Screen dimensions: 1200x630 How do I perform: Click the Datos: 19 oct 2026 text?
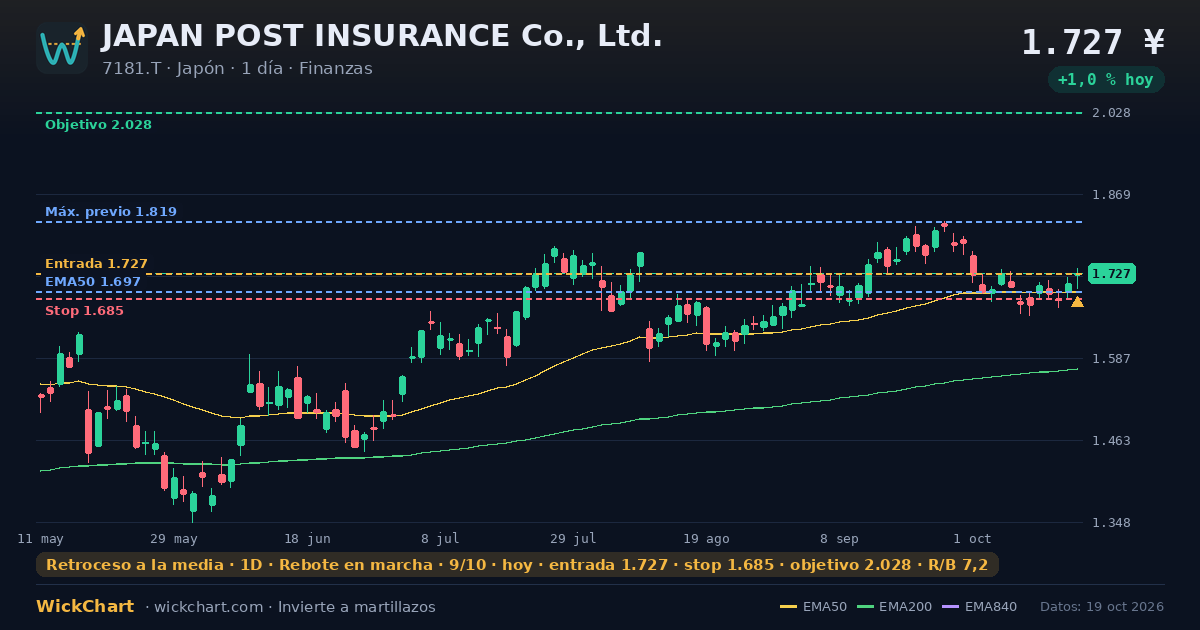(1102, 607)
